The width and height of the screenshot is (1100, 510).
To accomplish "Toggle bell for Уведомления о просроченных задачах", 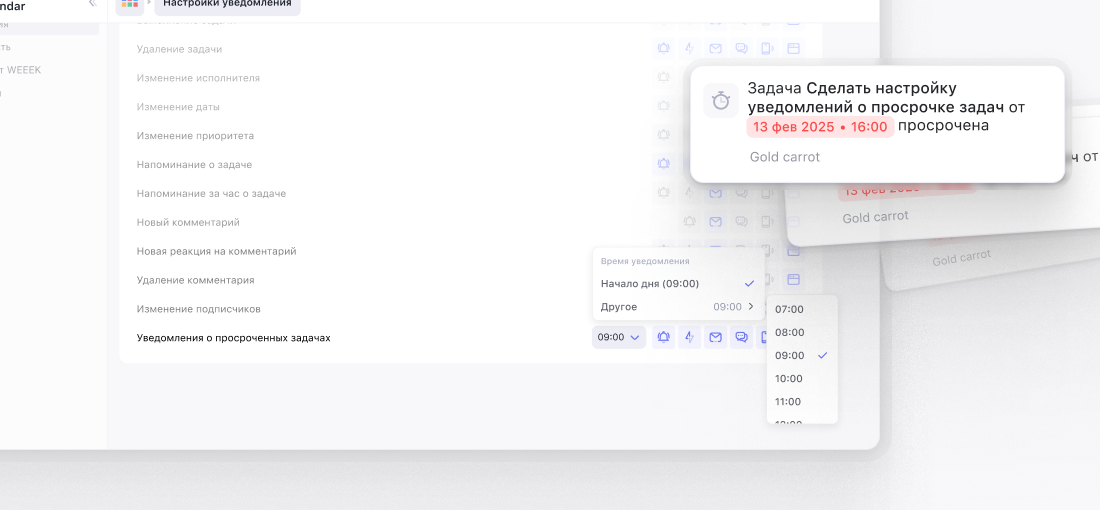I will click(664, 337).
